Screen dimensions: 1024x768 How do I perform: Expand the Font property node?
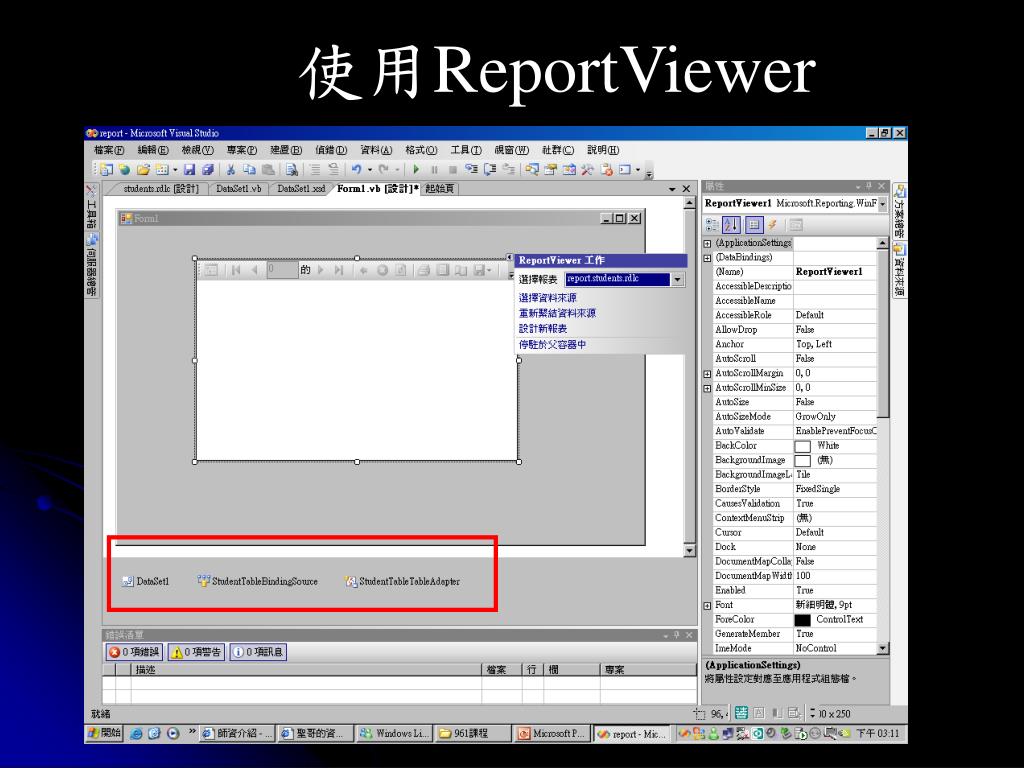coord(707,605)
